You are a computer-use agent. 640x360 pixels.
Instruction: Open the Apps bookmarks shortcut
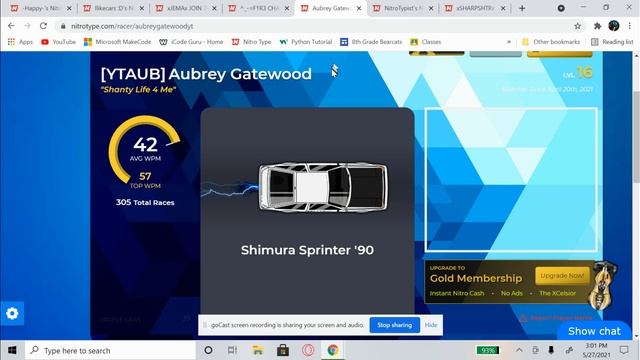[x=20, y=42]
